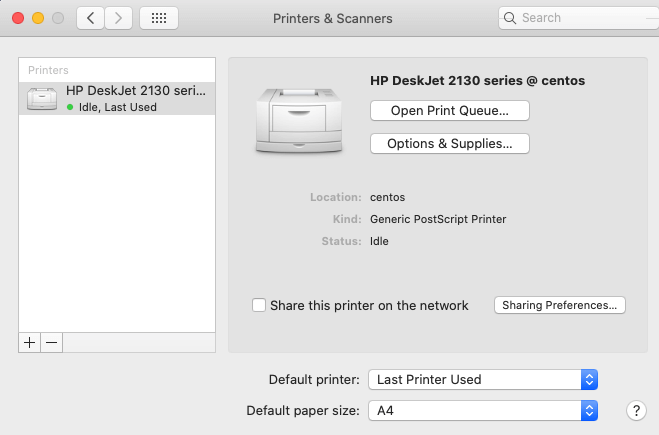Click the large printer image

pyautogui.click(x=297, y=119)
